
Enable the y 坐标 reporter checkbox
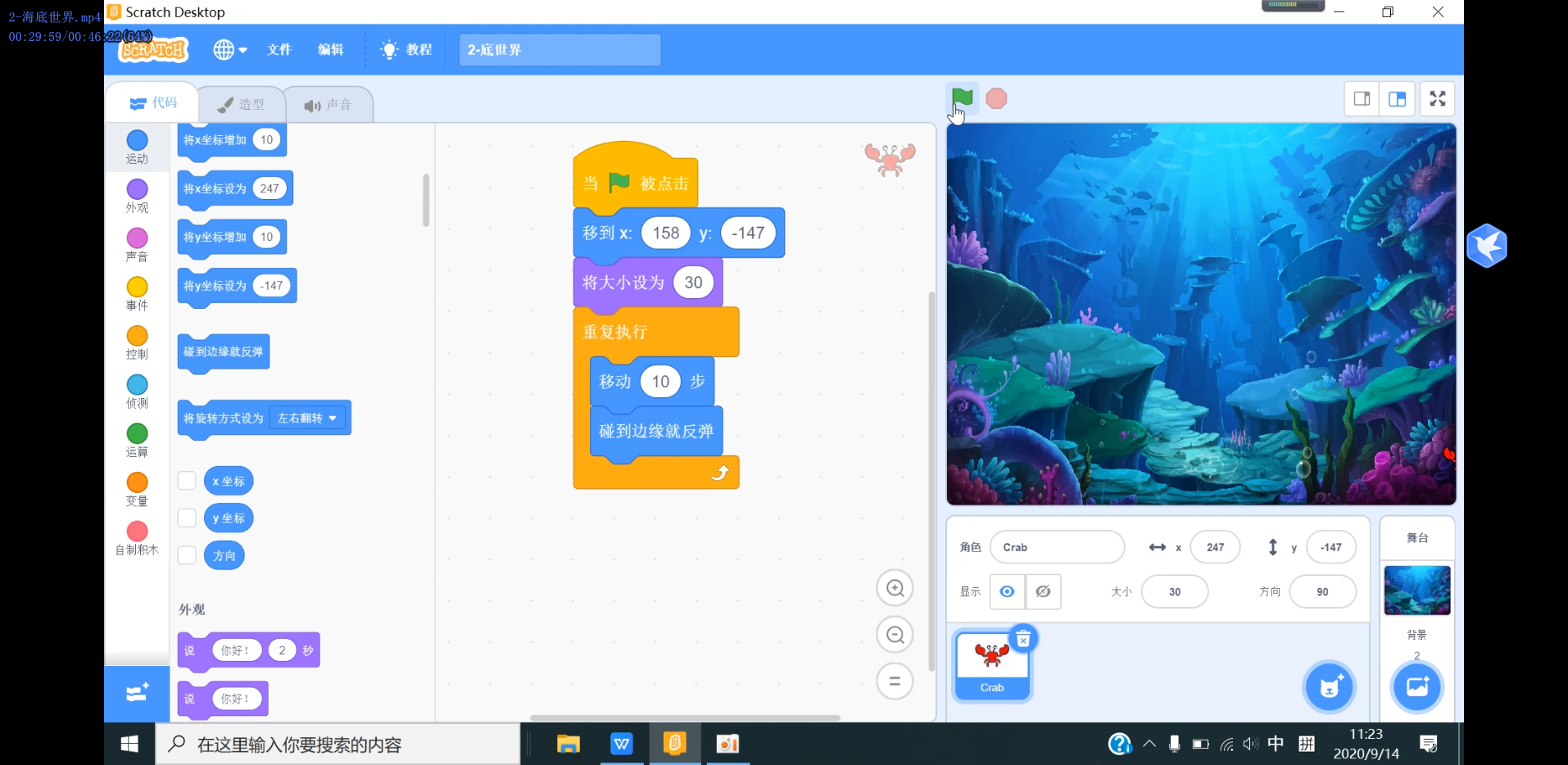tap(187, 518)
